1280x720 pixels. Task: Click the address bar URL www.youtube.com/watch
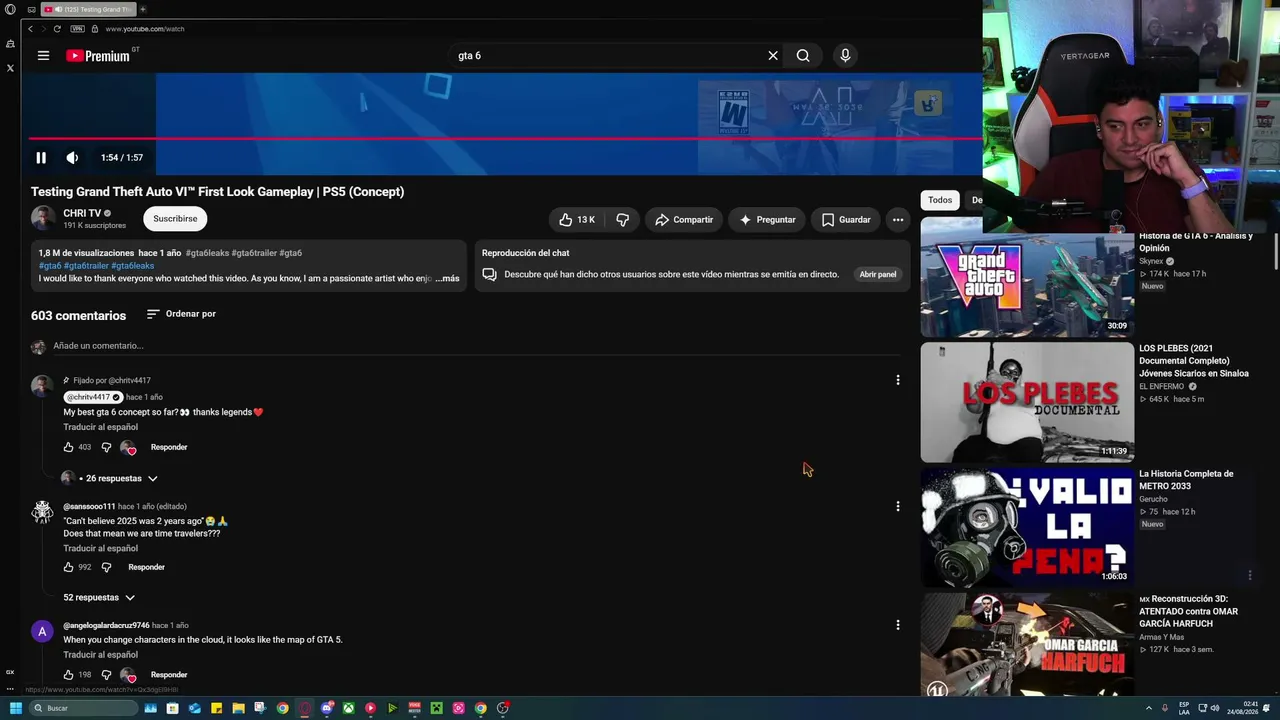[x=145, y=29]
